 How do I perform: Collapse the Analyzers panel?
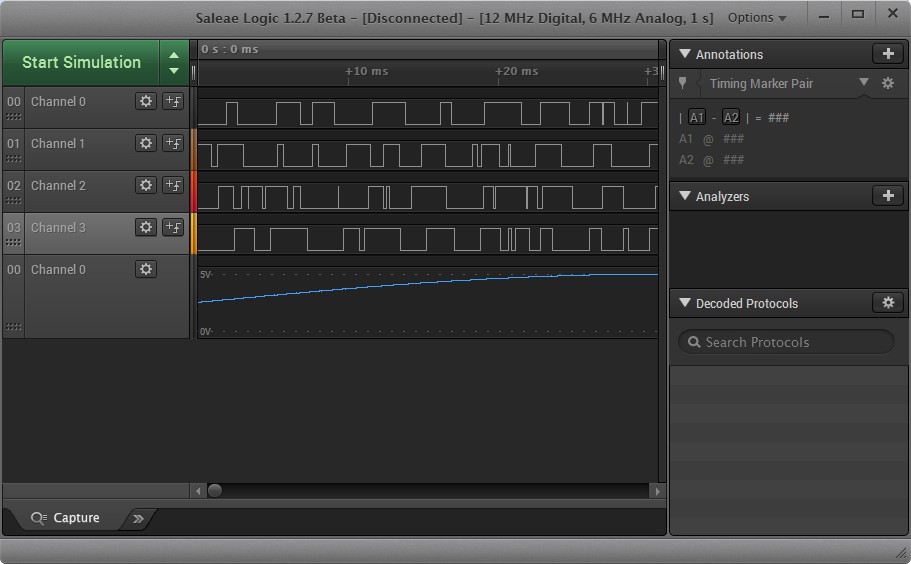point(685,196)
